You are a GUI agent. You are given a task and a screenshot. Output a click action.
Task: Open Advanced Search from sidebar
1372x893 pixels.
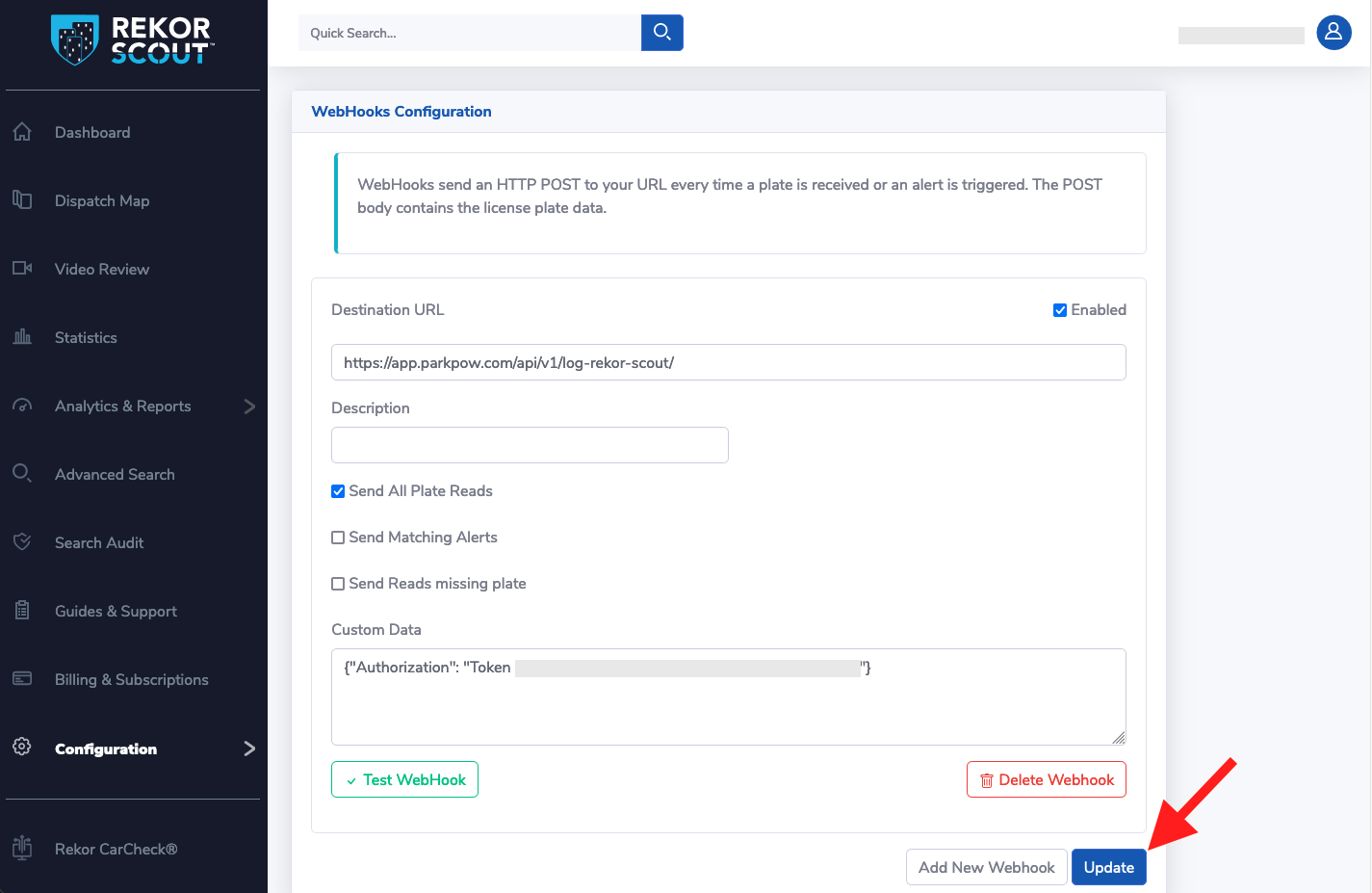pos(115,474)
